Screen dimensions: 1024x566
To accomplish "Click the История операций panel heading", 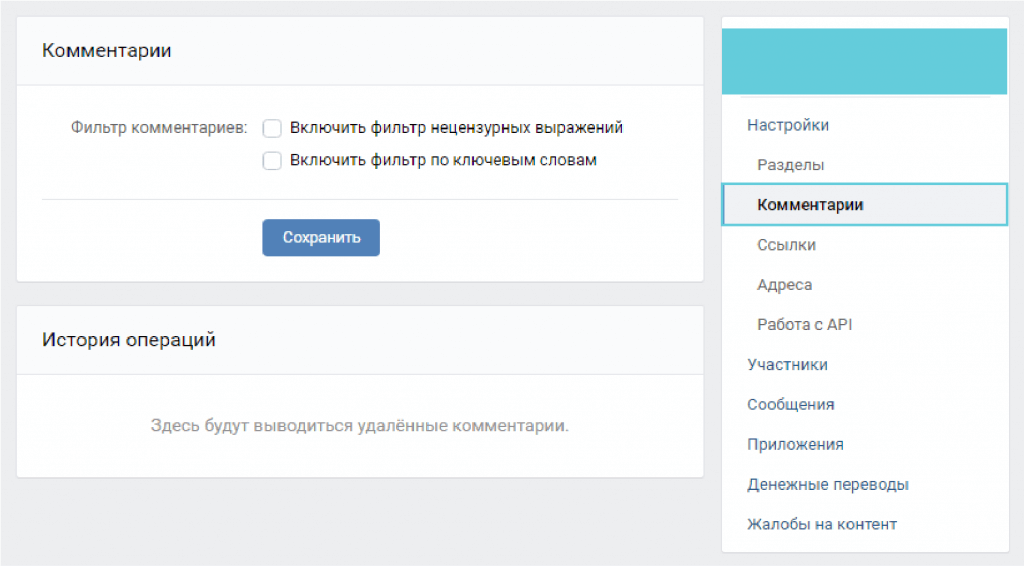I will click(x=129, y=339).
